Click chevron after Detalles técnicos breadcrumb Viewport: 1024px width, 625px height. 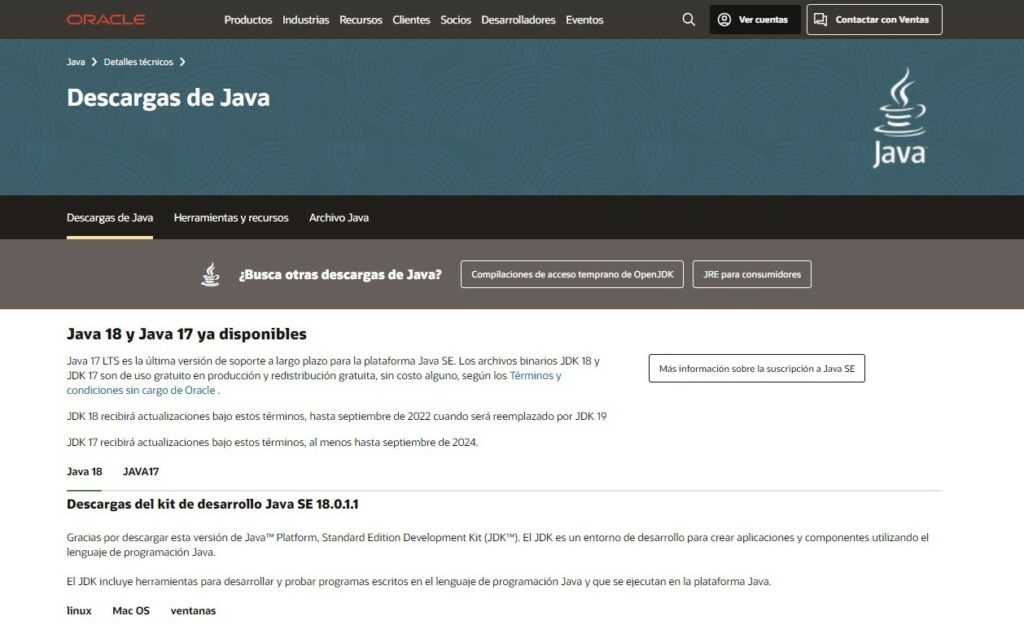(182, 62)
